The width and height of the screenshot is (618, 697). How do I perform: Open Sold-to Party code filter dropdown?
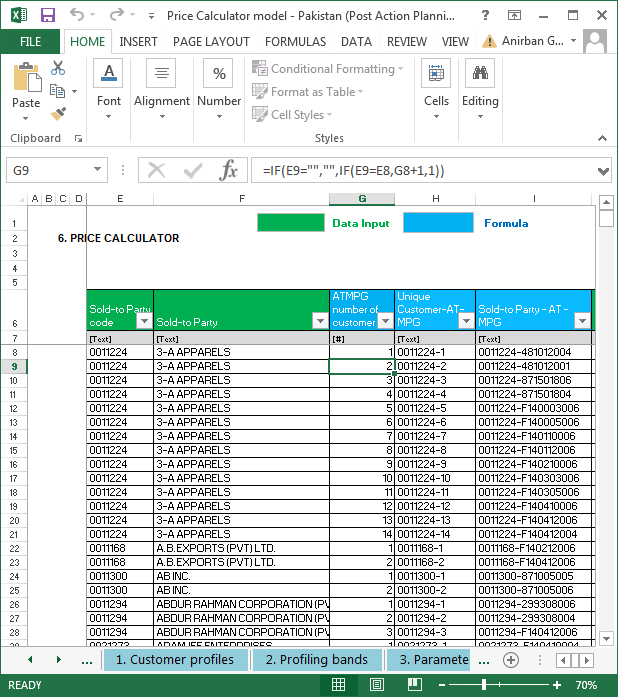[x=144, y=321]
